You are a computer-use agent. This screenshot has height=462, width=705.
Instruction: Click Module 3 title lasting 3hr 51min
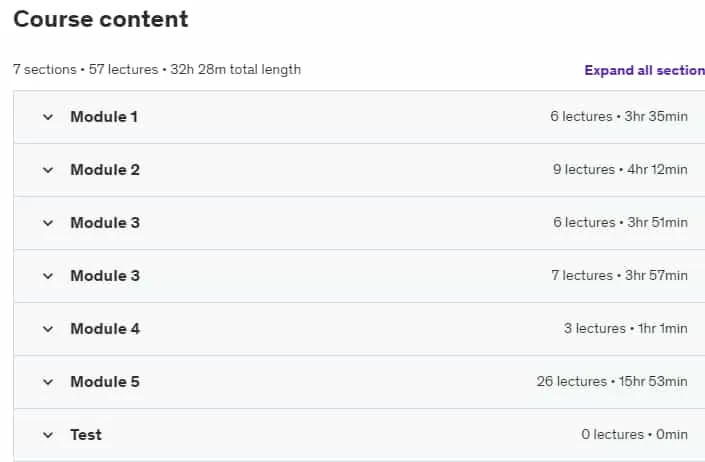105,223
